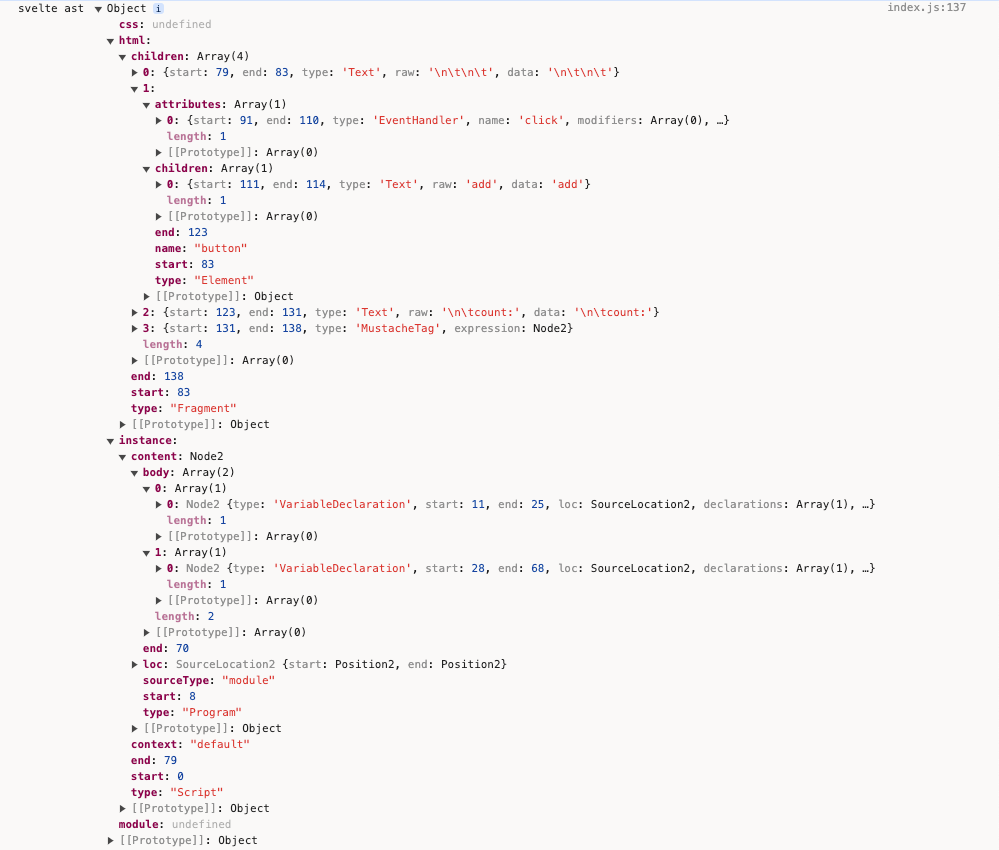Viewport: 999px width, 850px height.
Task: Collapse the children Array(4) node
Action: (123, 57)
